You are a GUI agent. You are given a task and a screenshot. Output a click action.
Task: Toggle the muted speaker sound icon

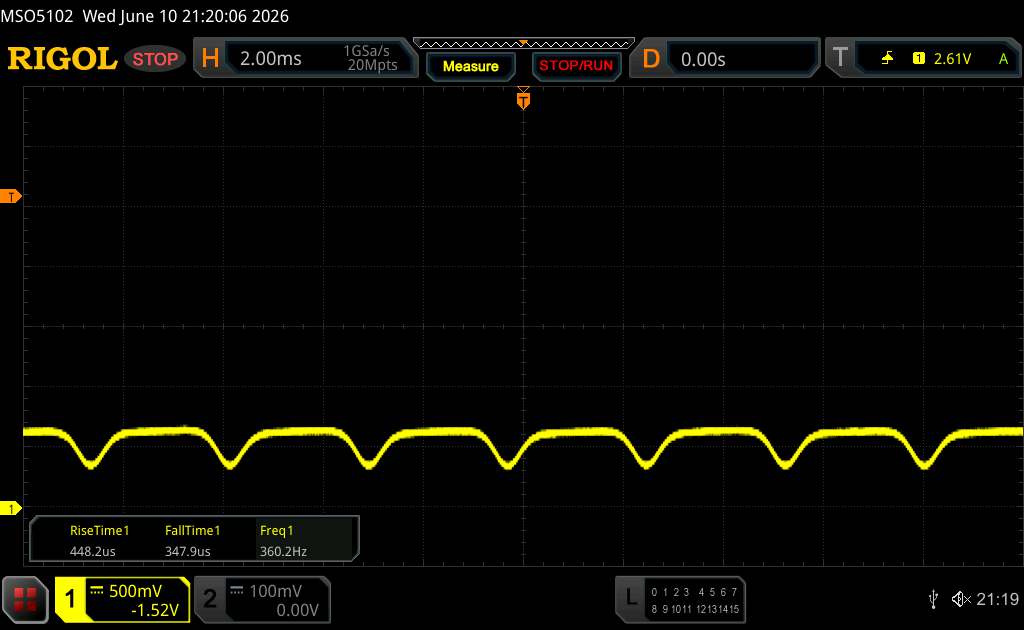pos(961,599)
